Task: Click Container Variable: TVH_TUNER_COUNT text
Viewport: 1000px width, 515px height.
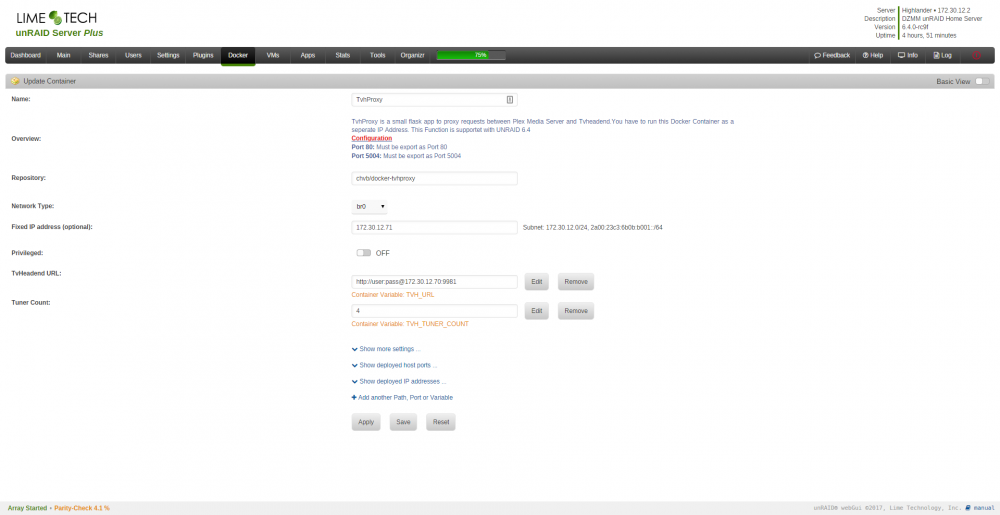Action: [410, 324]
